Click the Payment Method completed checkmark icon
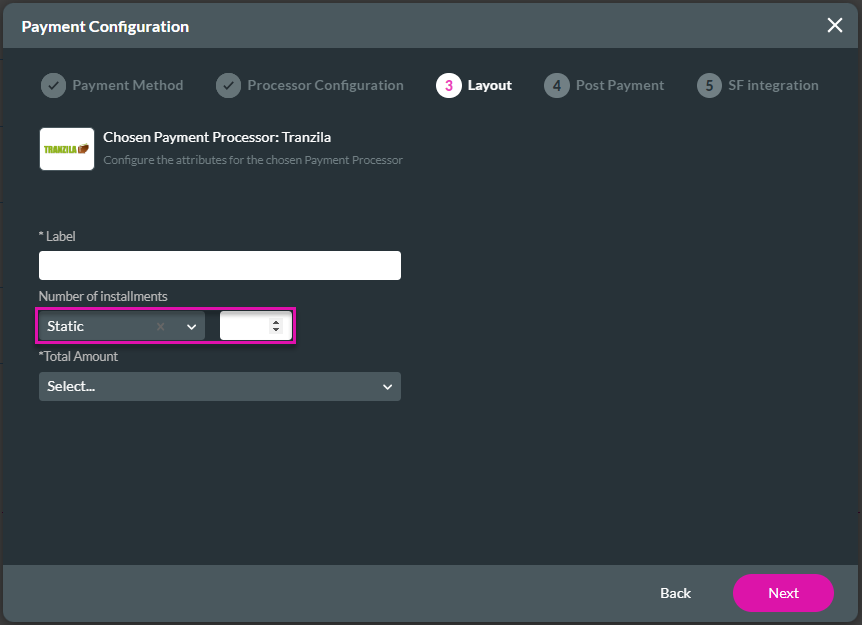This screenshot has height=625, width=862. point(53,85)
